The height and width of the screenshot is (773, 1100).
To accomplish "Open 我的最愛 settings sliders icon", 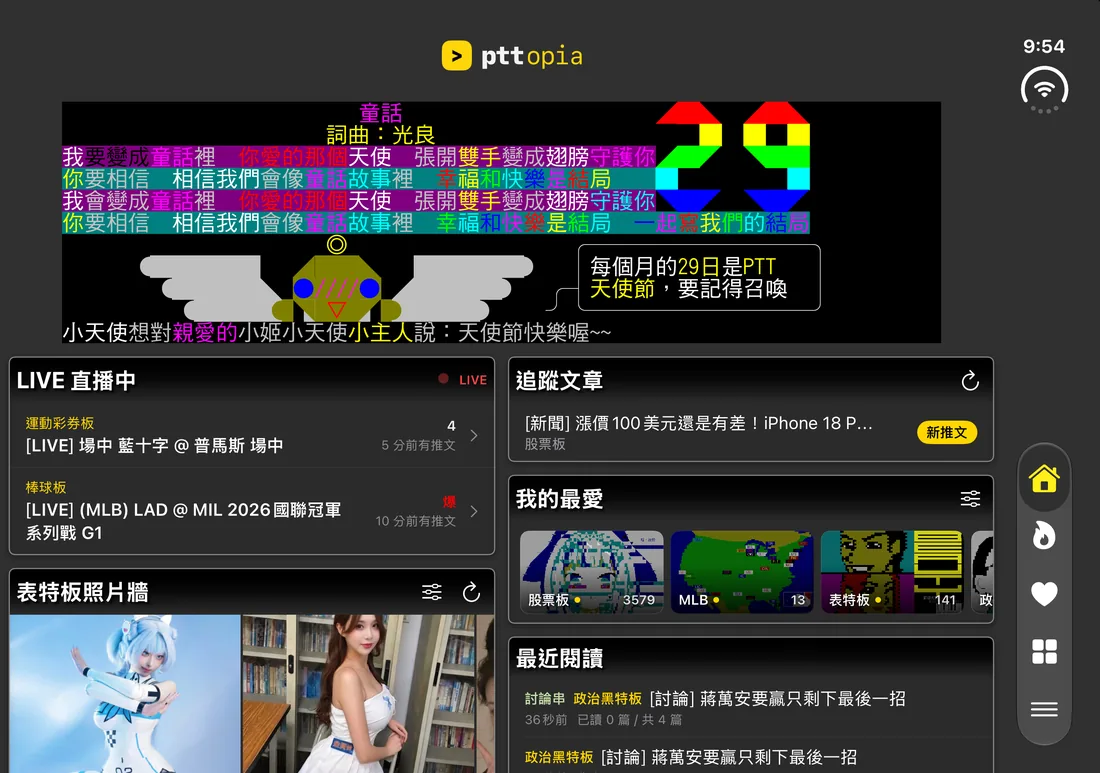I will tap(970, 499).
